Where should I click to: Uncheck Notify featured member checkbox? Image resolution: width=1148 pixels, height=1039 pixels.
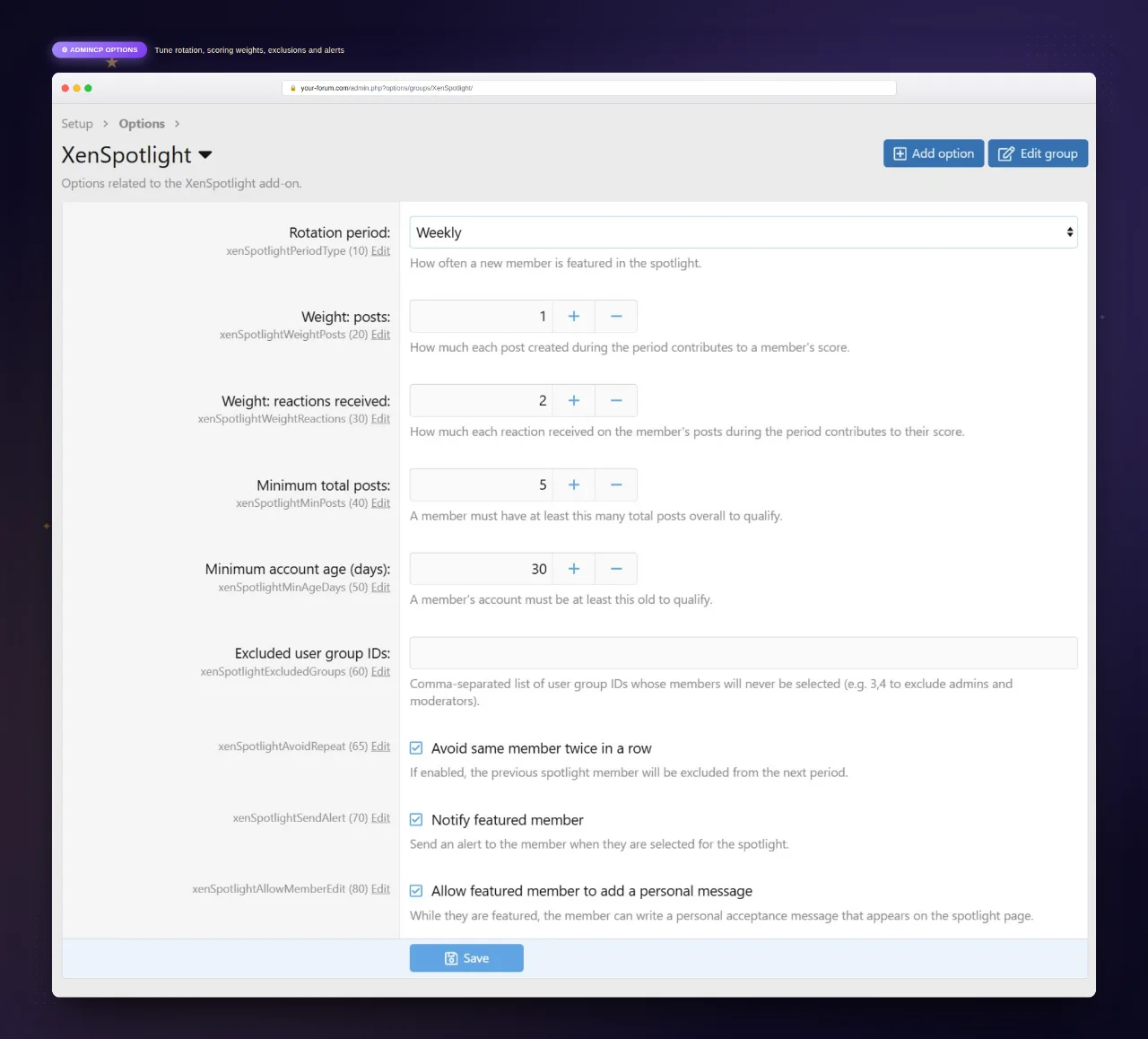tap(416, 820)
